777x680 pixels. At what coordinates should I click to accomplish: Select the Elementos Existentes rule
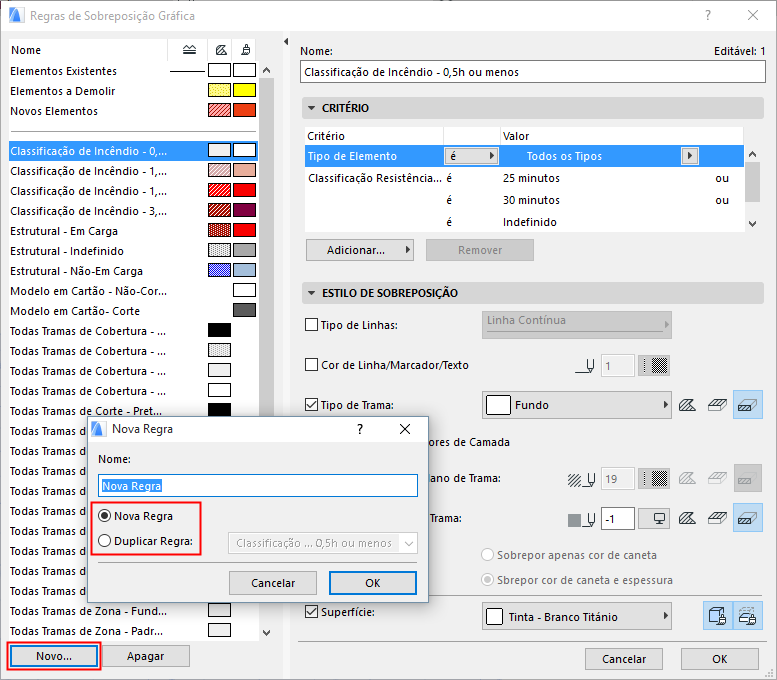133,71
